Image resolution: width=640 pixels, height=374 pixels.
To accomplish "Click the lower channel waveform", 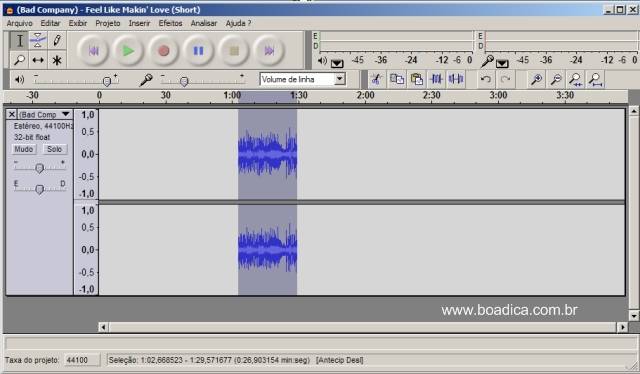I will pyautogui.click(x=267, y=249).
